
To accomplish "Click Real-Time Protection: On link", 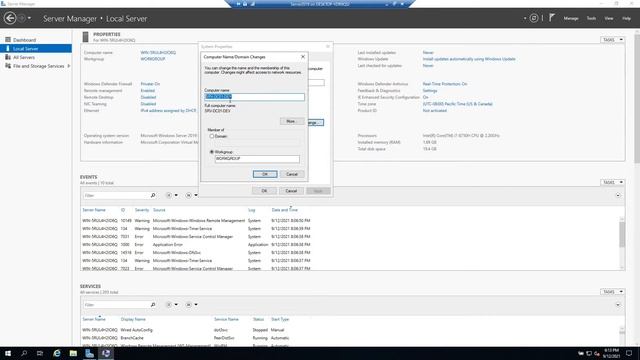I will (x=445, y=84).
